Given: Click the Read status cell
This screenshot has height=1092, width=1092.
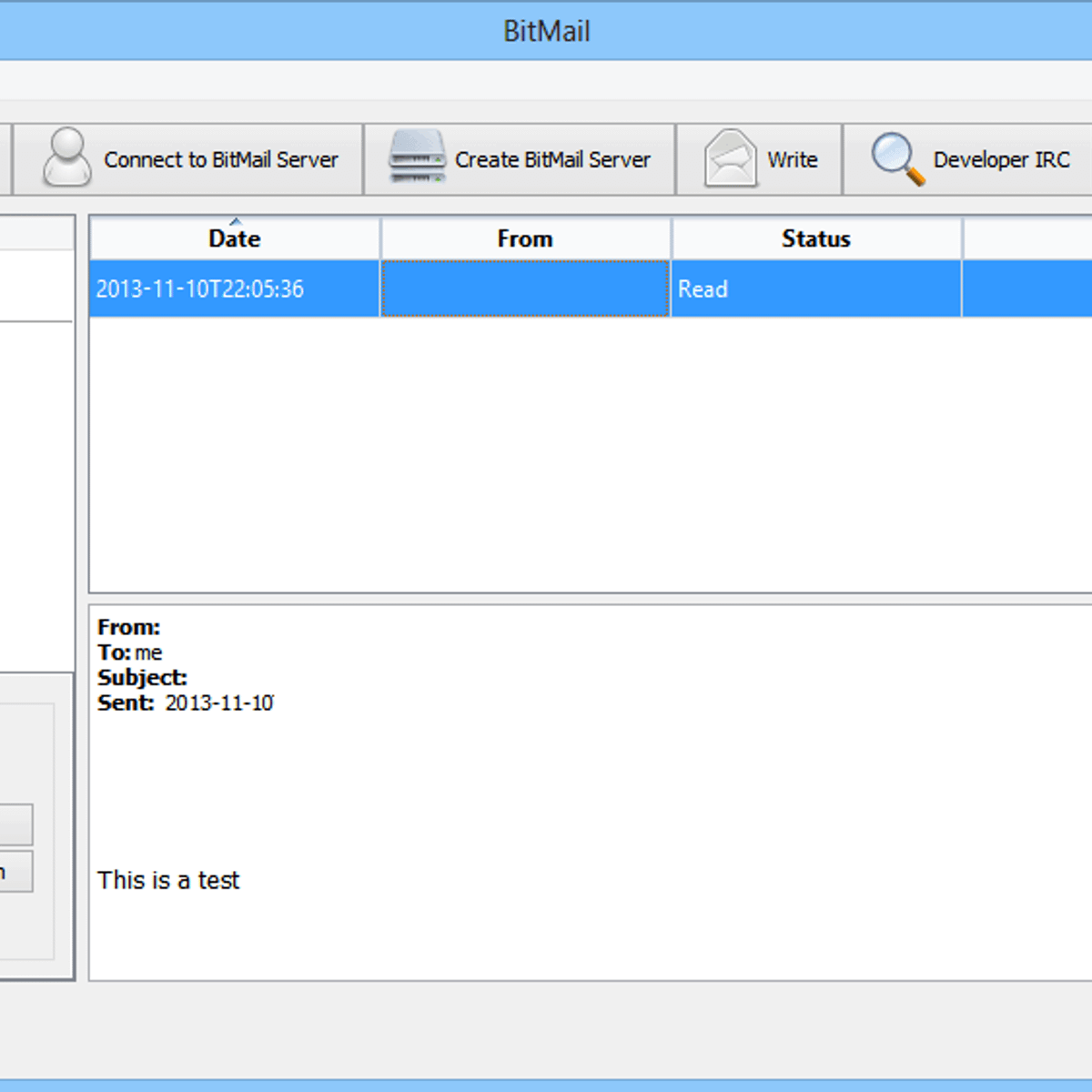Looking at the screenshot, I should click(816, 289).
